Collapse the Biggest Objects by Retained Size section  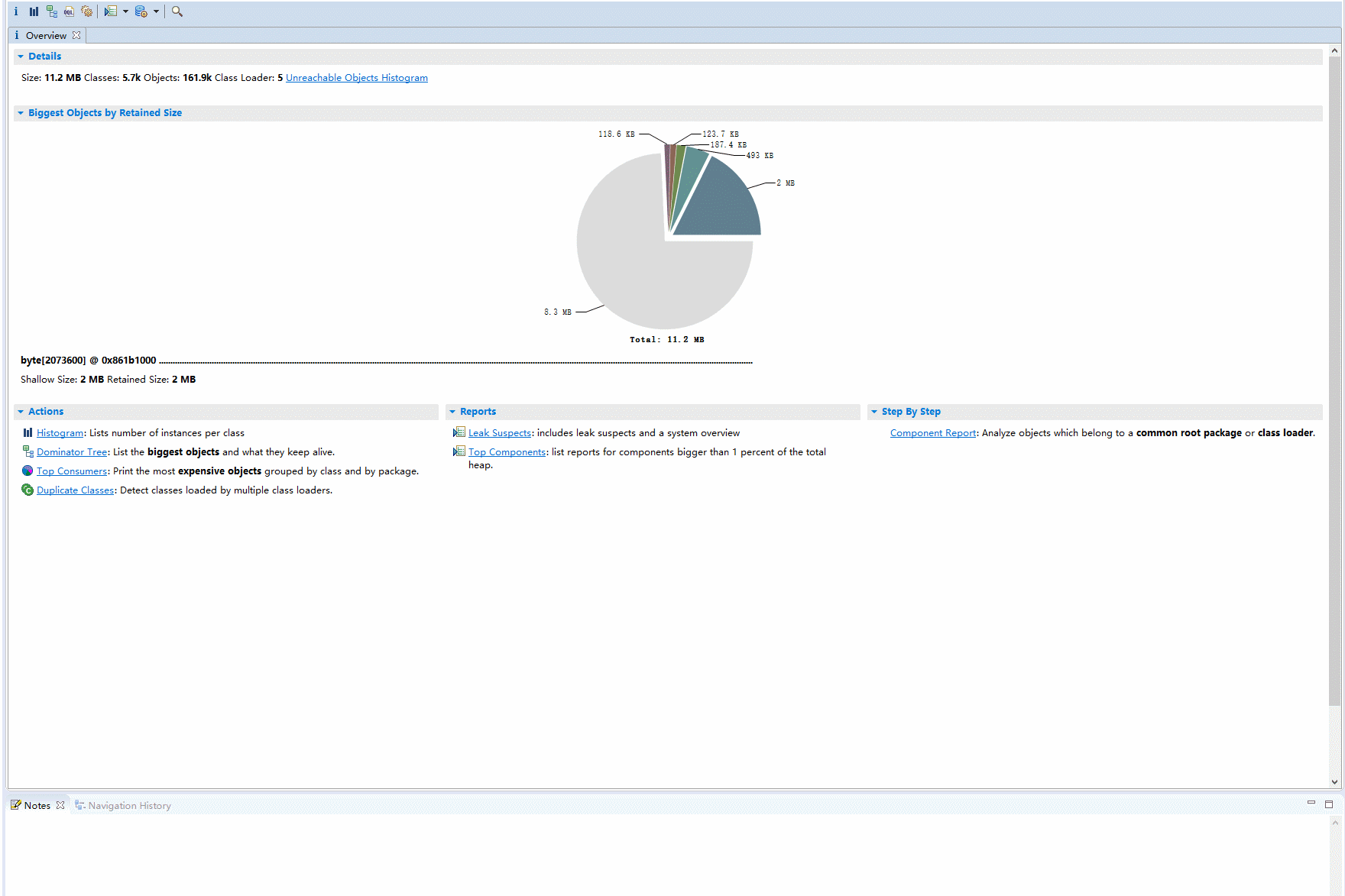[x=21, y=113]
